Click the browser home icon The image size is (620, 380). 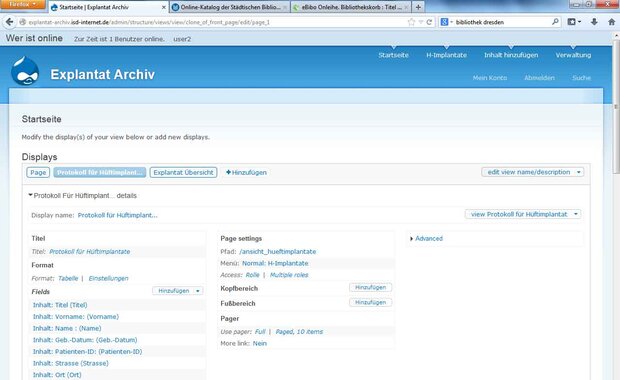tap(611, 22)
